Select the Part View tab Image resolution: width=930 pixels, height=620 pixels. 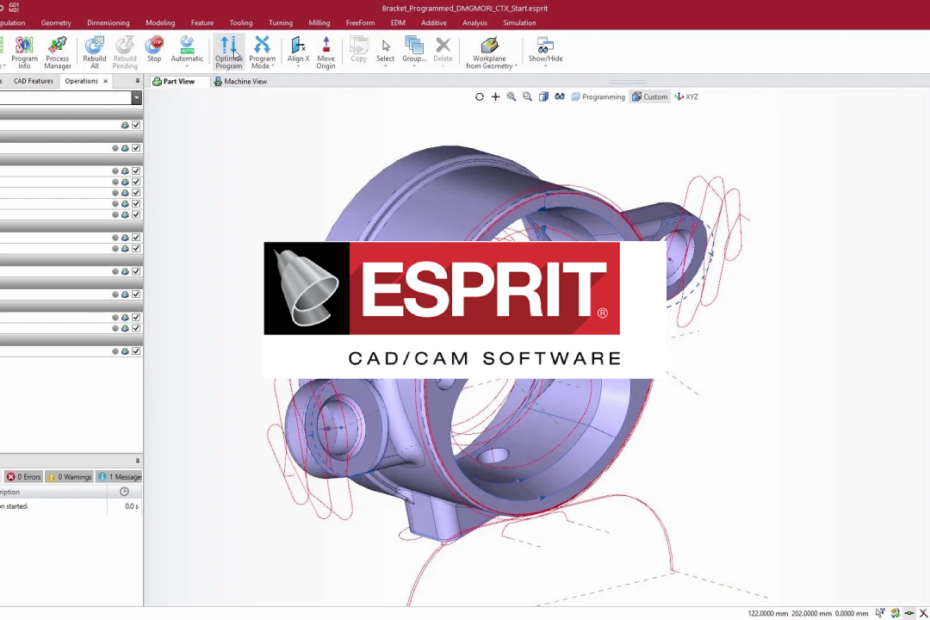(174, 81)
